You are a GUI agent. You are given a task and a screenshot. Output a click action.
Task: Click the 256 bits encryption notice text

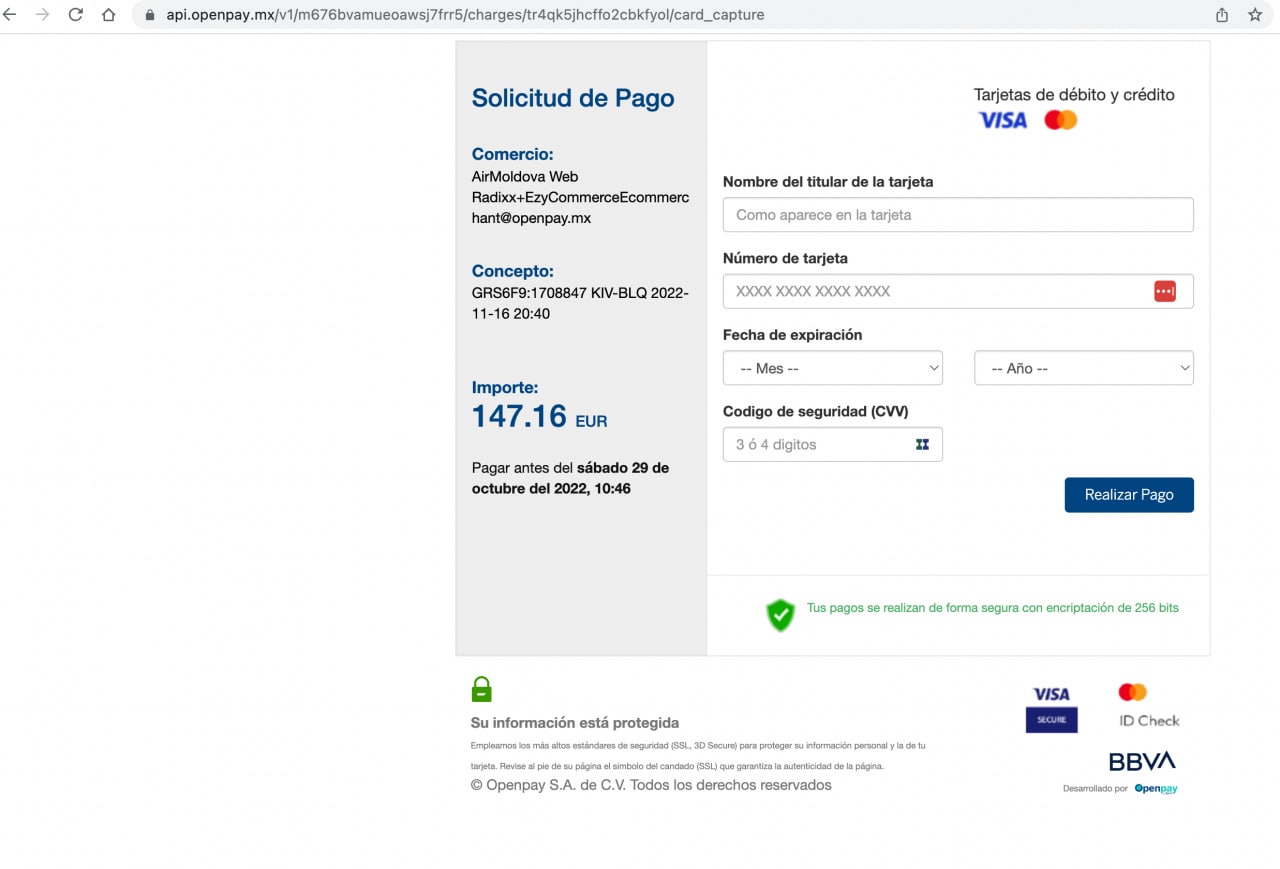(993, 608)
